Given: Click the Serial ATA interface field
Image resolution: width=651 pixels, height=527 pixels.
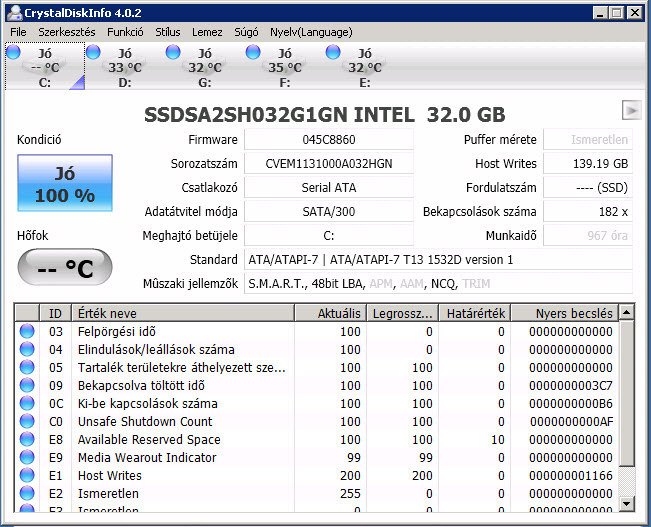Looking at the screenshot, I should coord(329,188).
